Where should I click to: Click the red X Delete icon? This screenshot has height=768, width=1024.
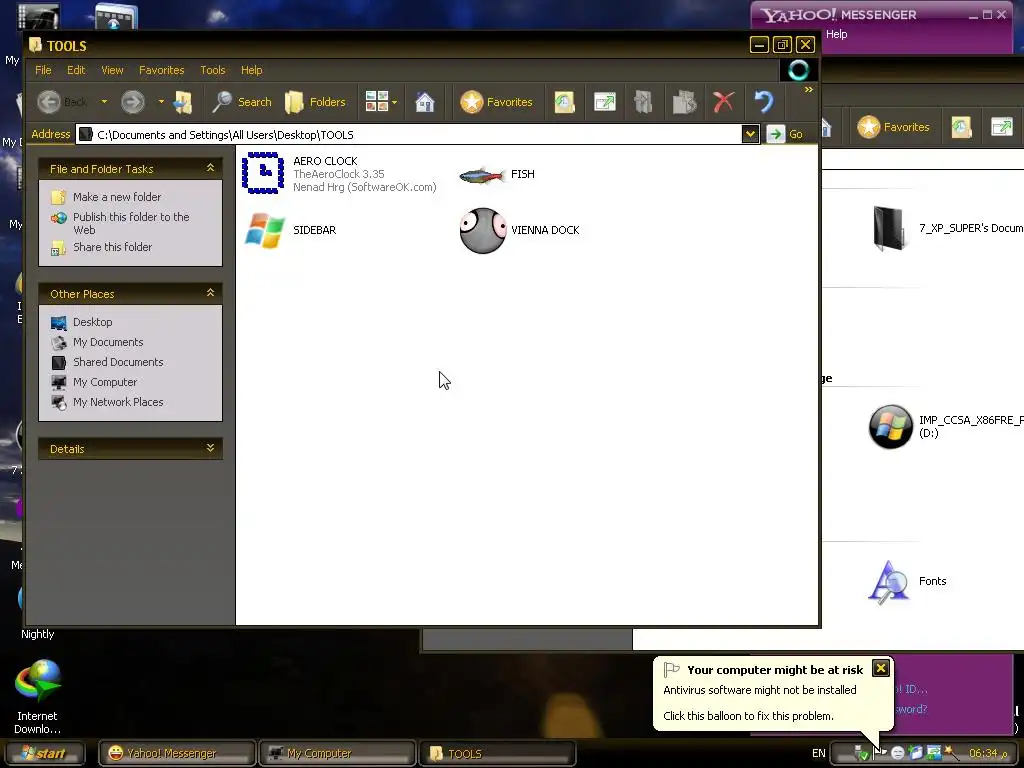(x=724, y=102)
